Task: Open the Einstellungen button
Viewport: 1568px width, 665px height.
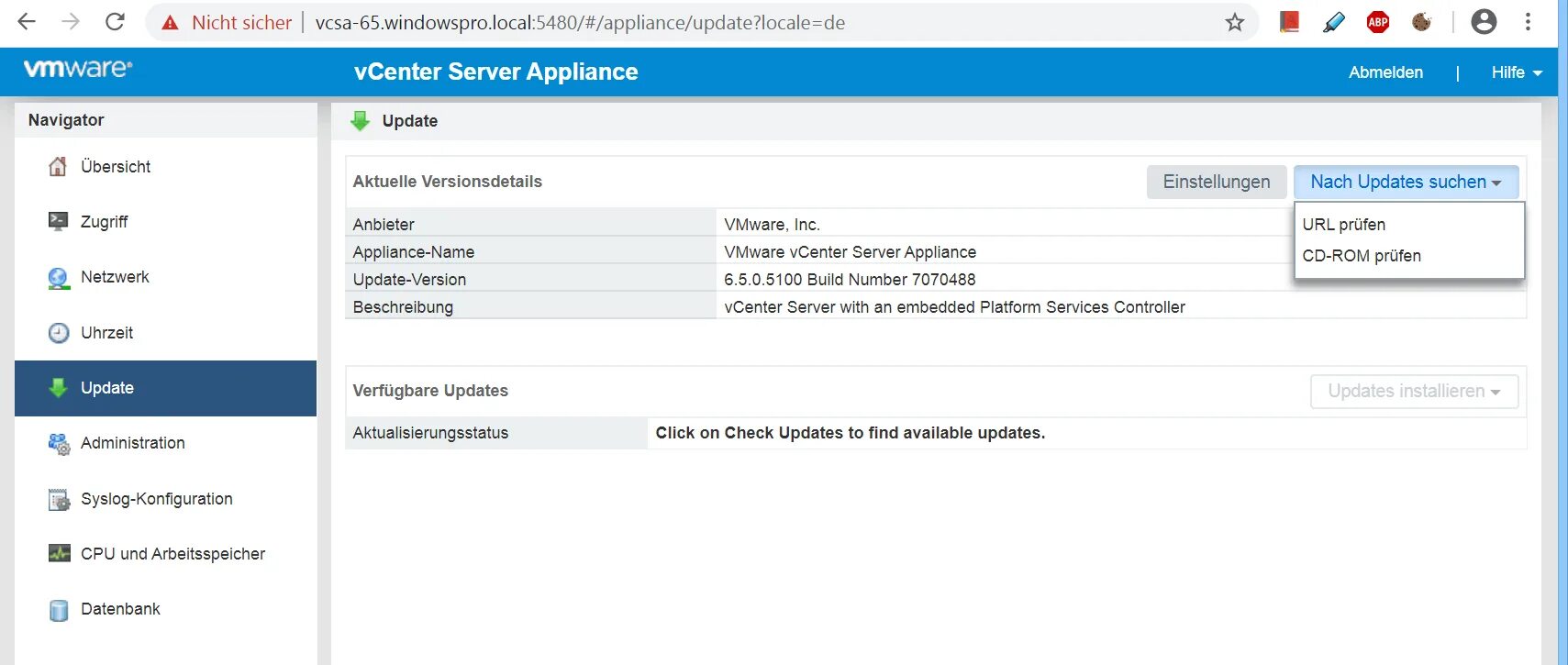Action: 1216,182
